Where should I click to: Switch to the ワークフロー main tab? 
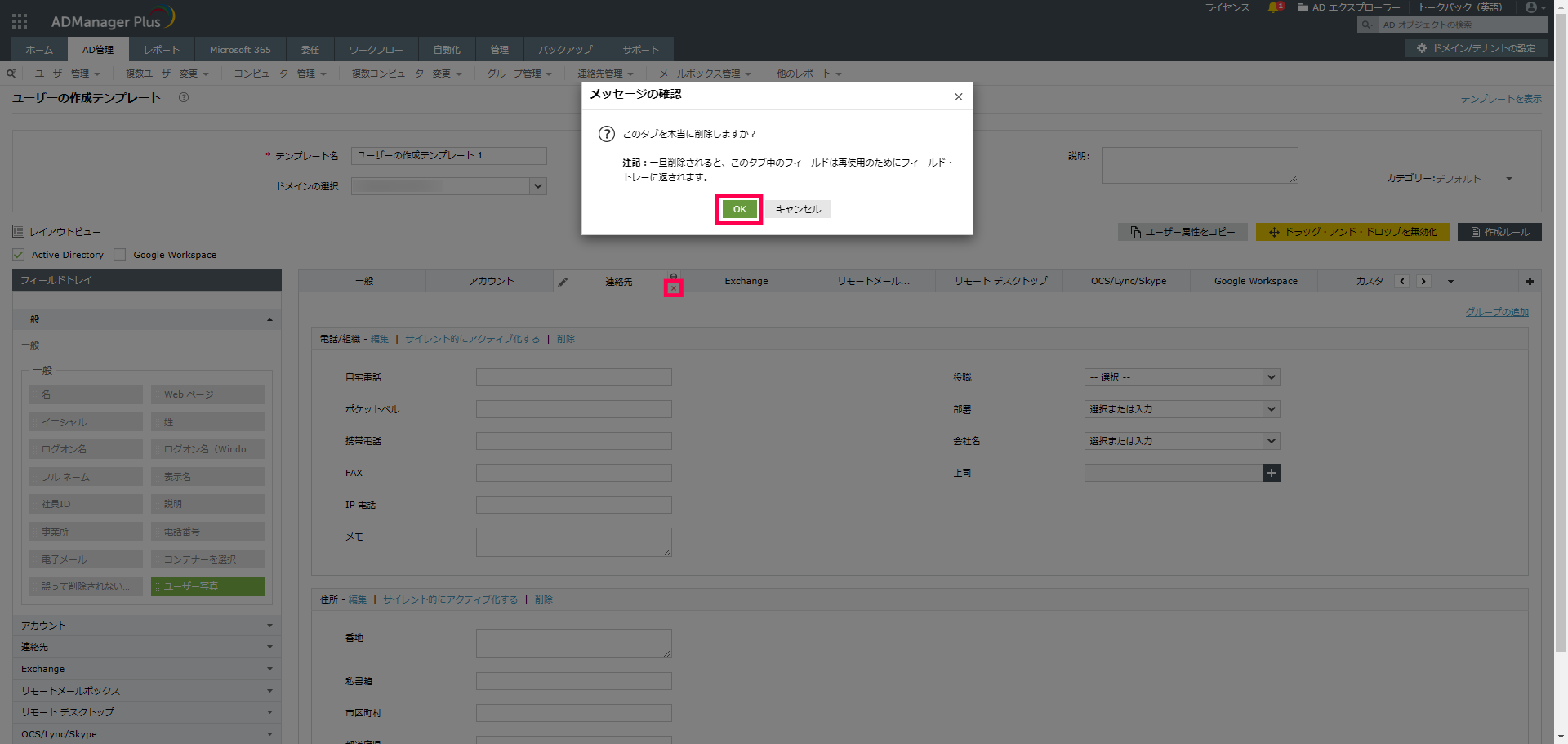pyautogui.click(x=376, y=50)
